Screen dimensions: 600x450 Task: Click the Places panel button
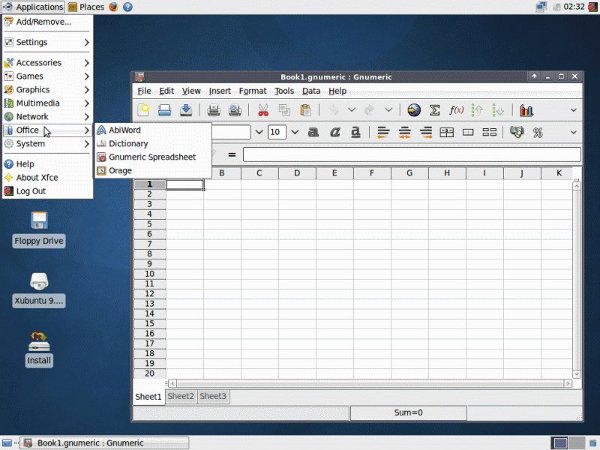click(86, 7)
